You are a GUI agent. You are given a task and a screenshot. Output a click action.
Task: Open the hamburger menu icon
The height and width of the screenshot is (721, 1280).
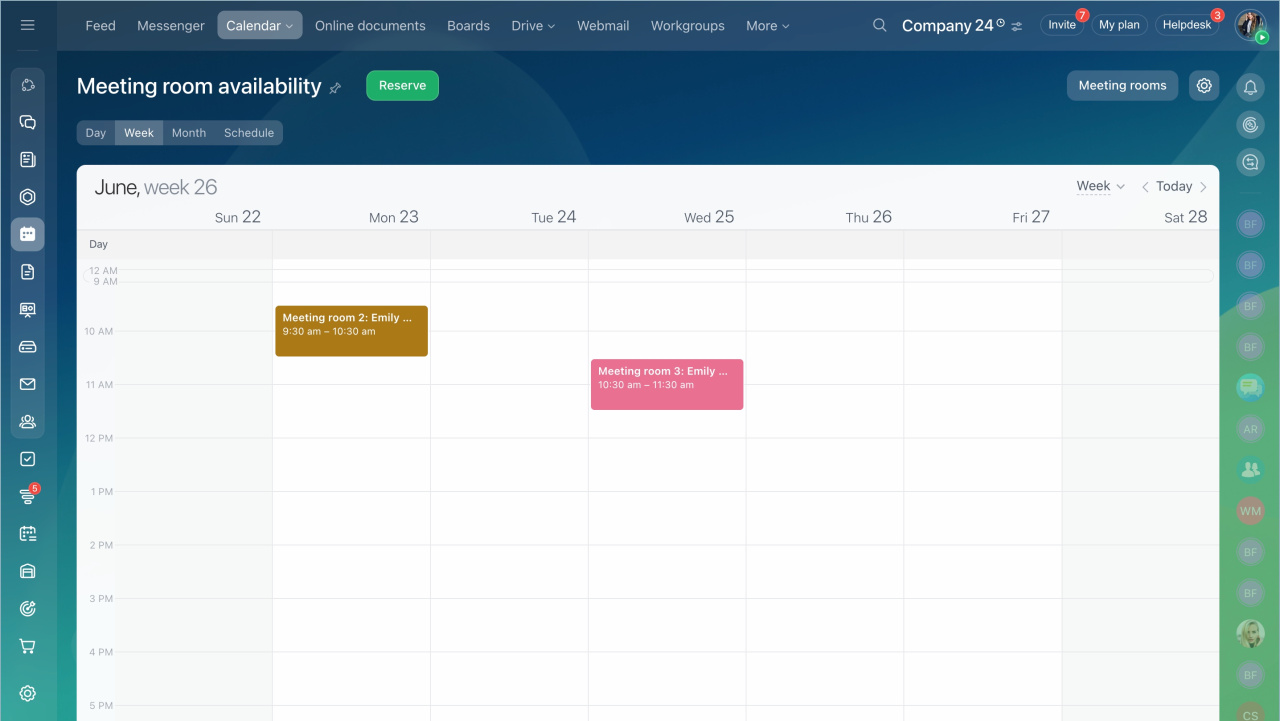point(27,25)
